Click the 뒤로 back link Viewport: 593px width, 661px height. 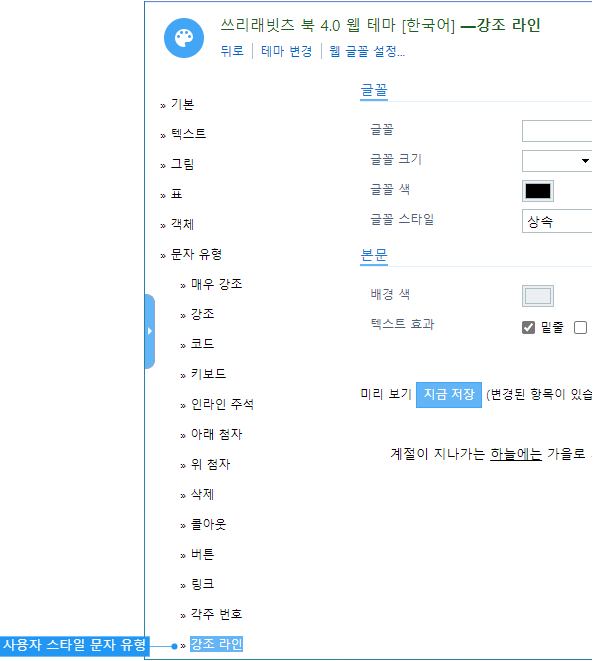pos(232,51)
